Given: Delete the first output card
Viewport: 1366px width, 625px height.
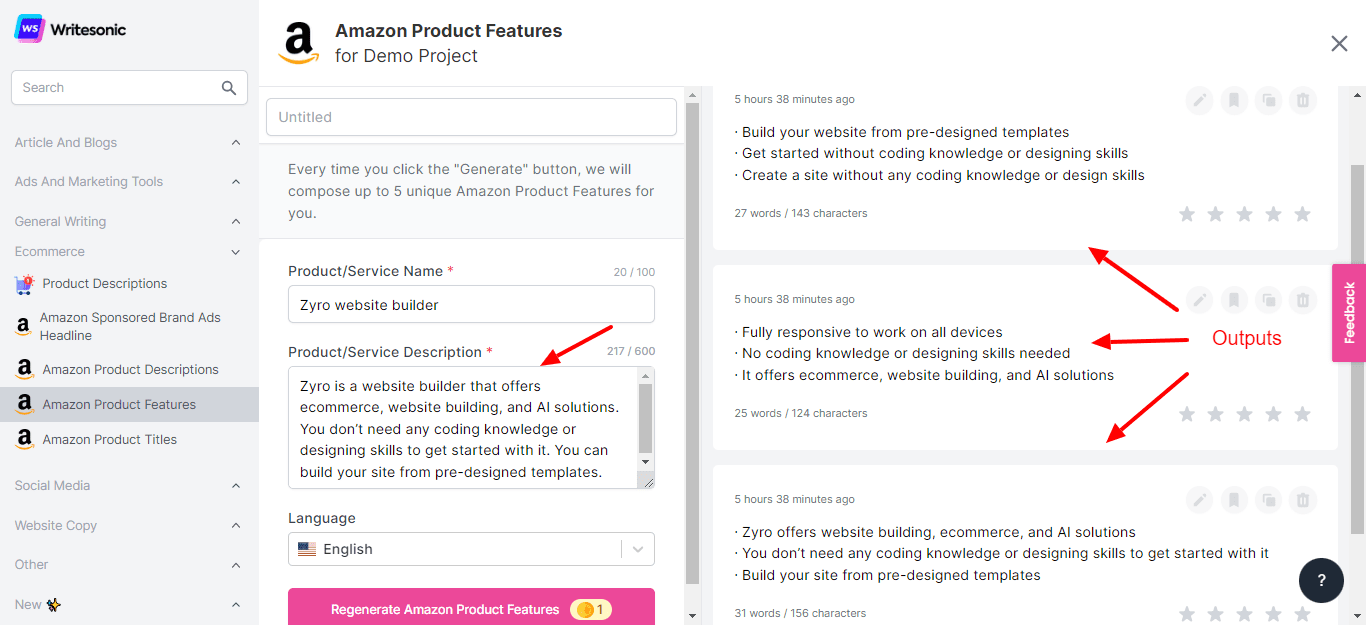Looking at the screenshot, I should click(1302, 100).
